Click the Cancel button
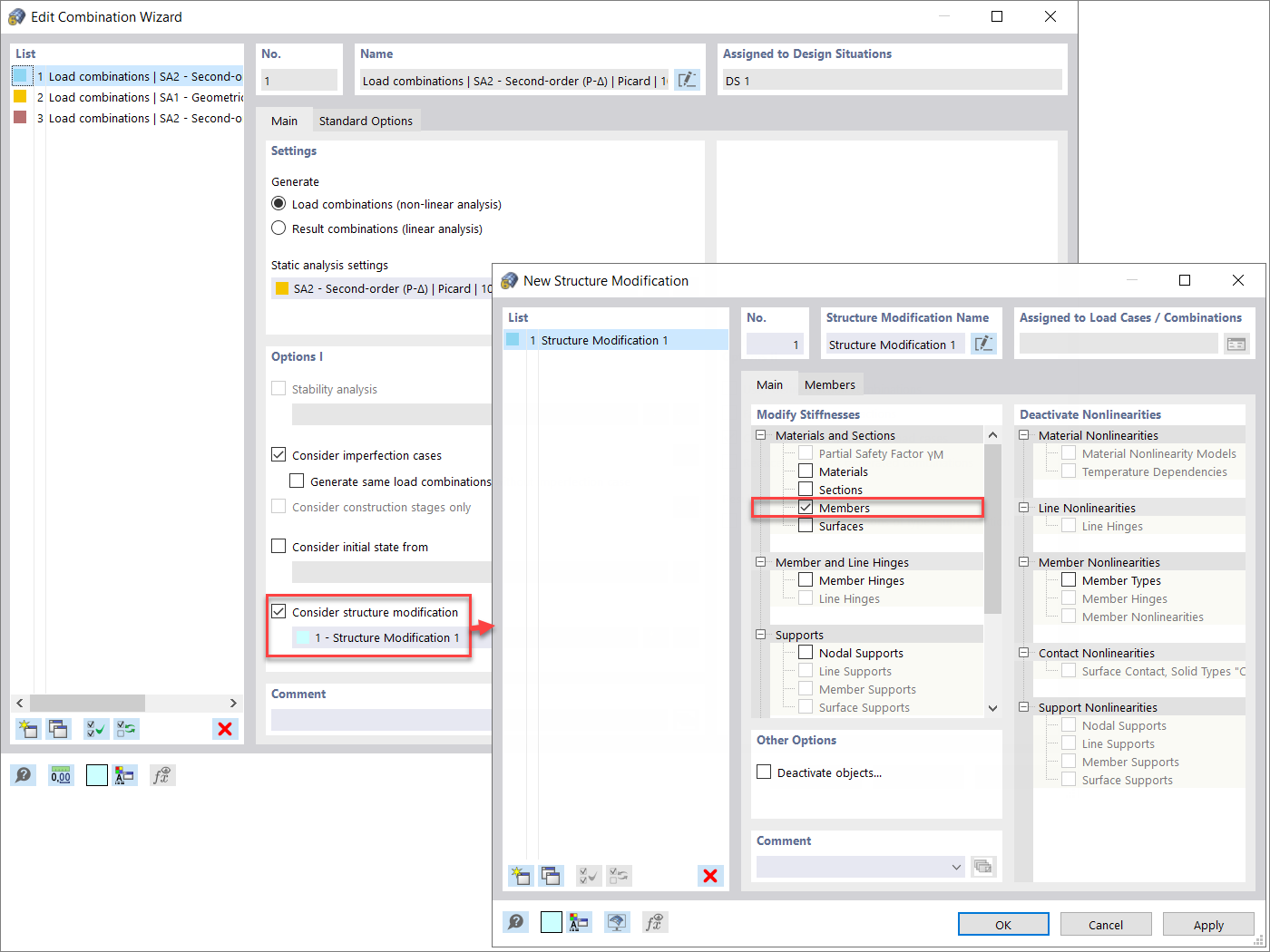Image resolution: width=1270 pixels, height=952 pixels. coord(1106,924)
